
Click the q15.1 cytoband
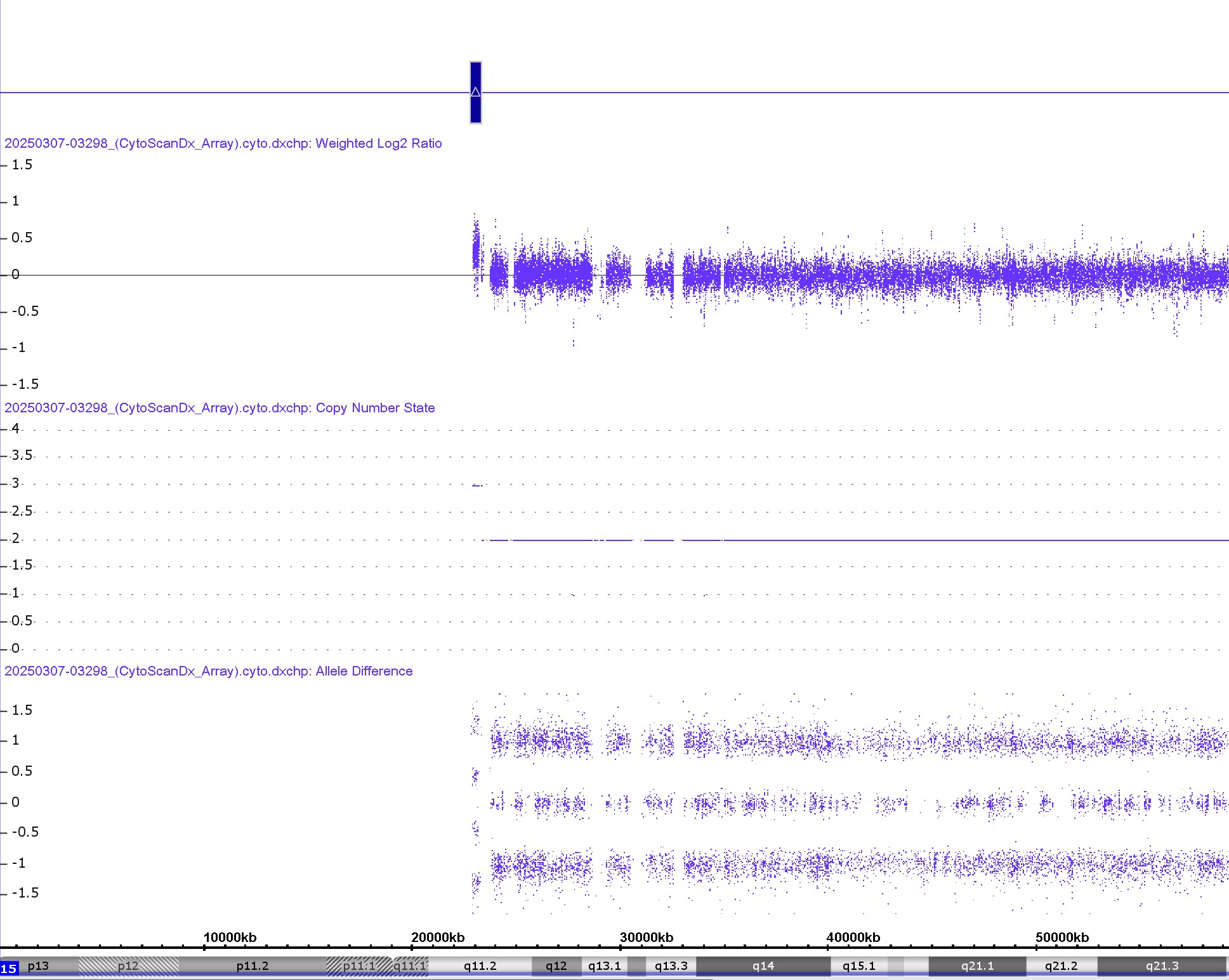pyautogui.click(x=858, y=966)
